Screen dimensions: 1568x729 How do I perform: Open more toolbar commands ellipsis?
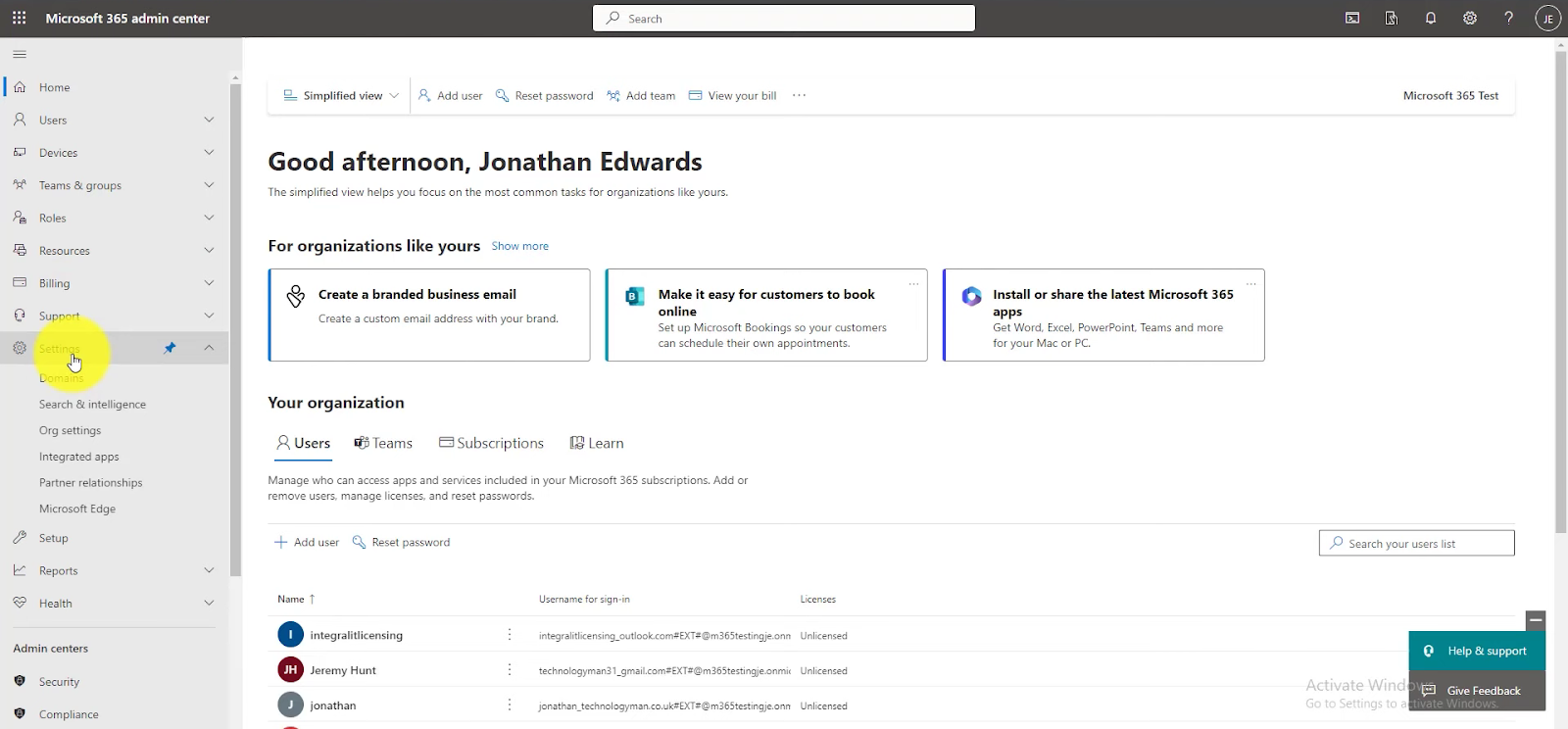coord(799,96)
